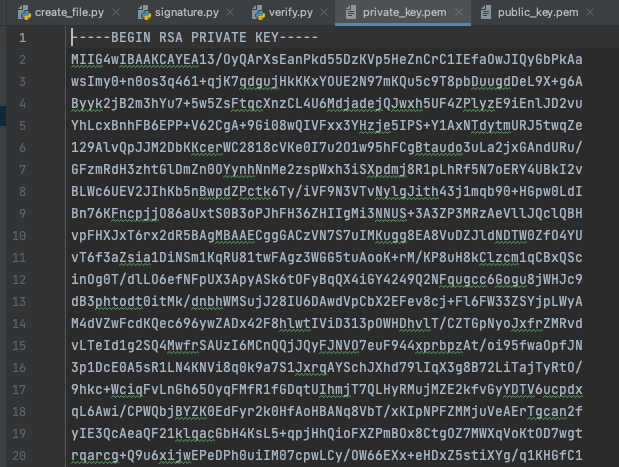Viewport: 619px width, 467px height.
Task: Click the line starting with wsImy0+n0os3q461
Action: pos(326,82)
